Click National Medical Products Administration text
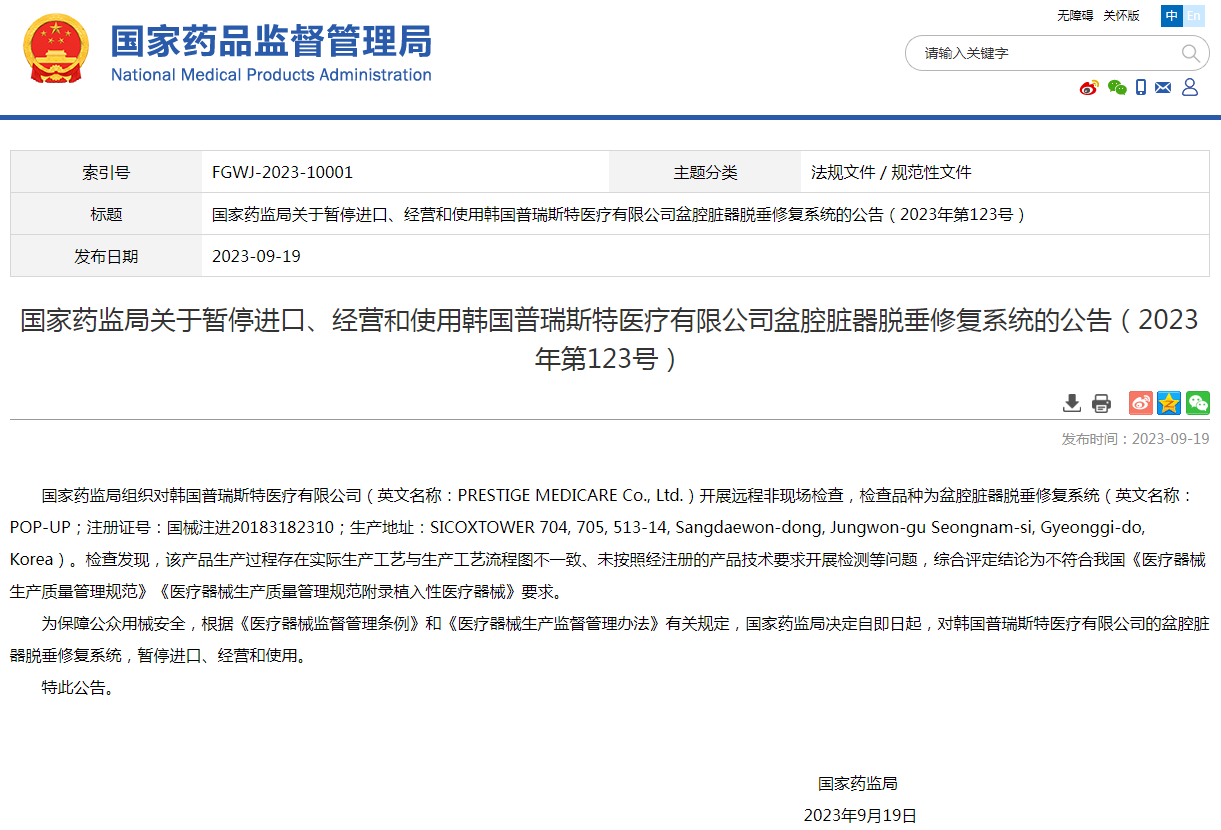The width and height of the screenshot is (1221, 830). click(271, 75)
